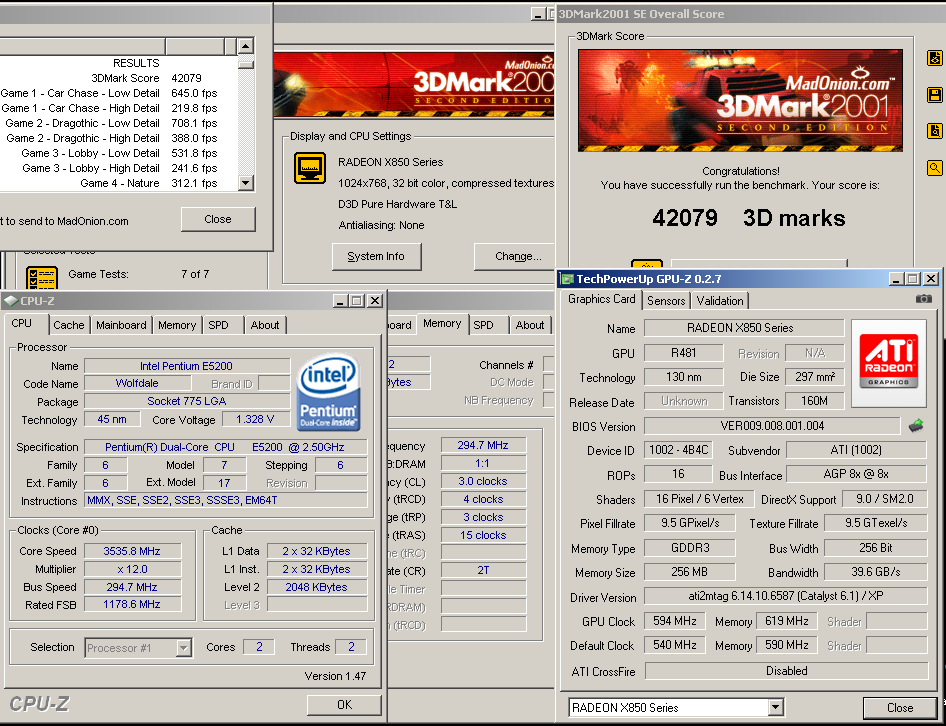Click the Rated FSB value 1178.6 MHz
Viewport: 946px width, 726px height.
[x=132, y=604]
